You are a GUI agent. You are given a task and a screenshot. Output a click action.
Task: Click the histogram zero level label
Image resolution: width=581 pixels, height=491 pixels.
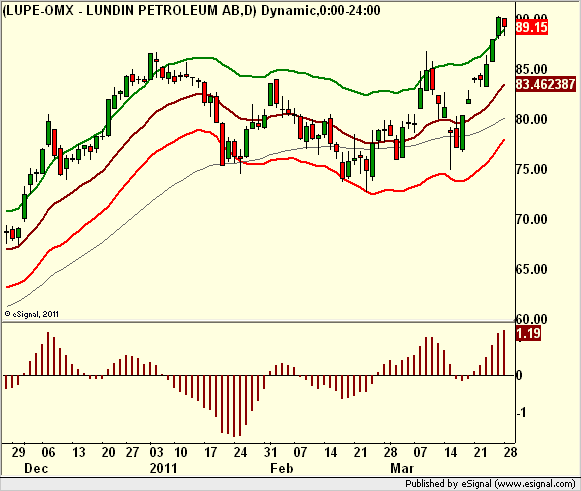point(519,375)
